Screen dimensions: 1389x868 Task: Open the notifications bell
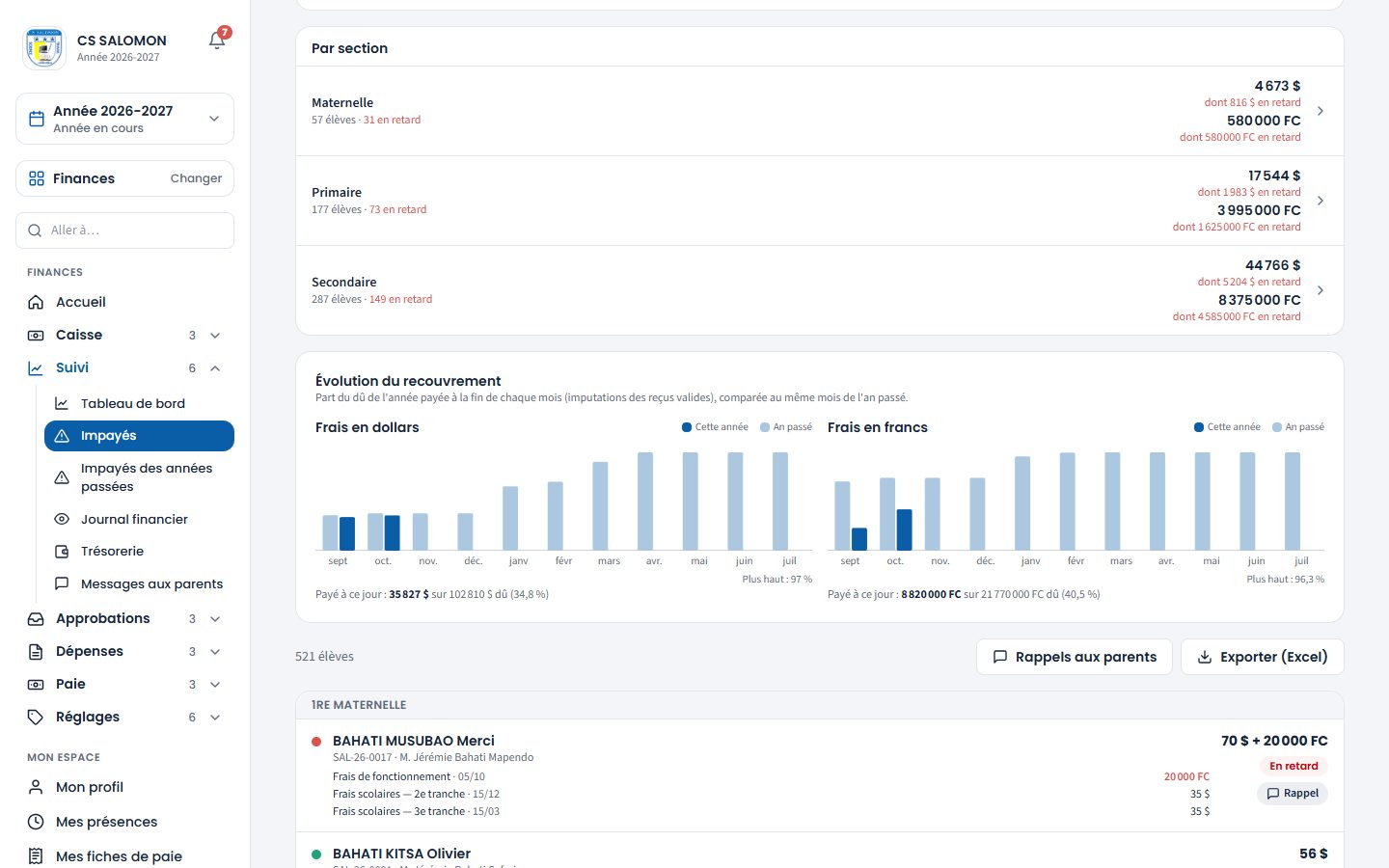click(x=217, y=41)
